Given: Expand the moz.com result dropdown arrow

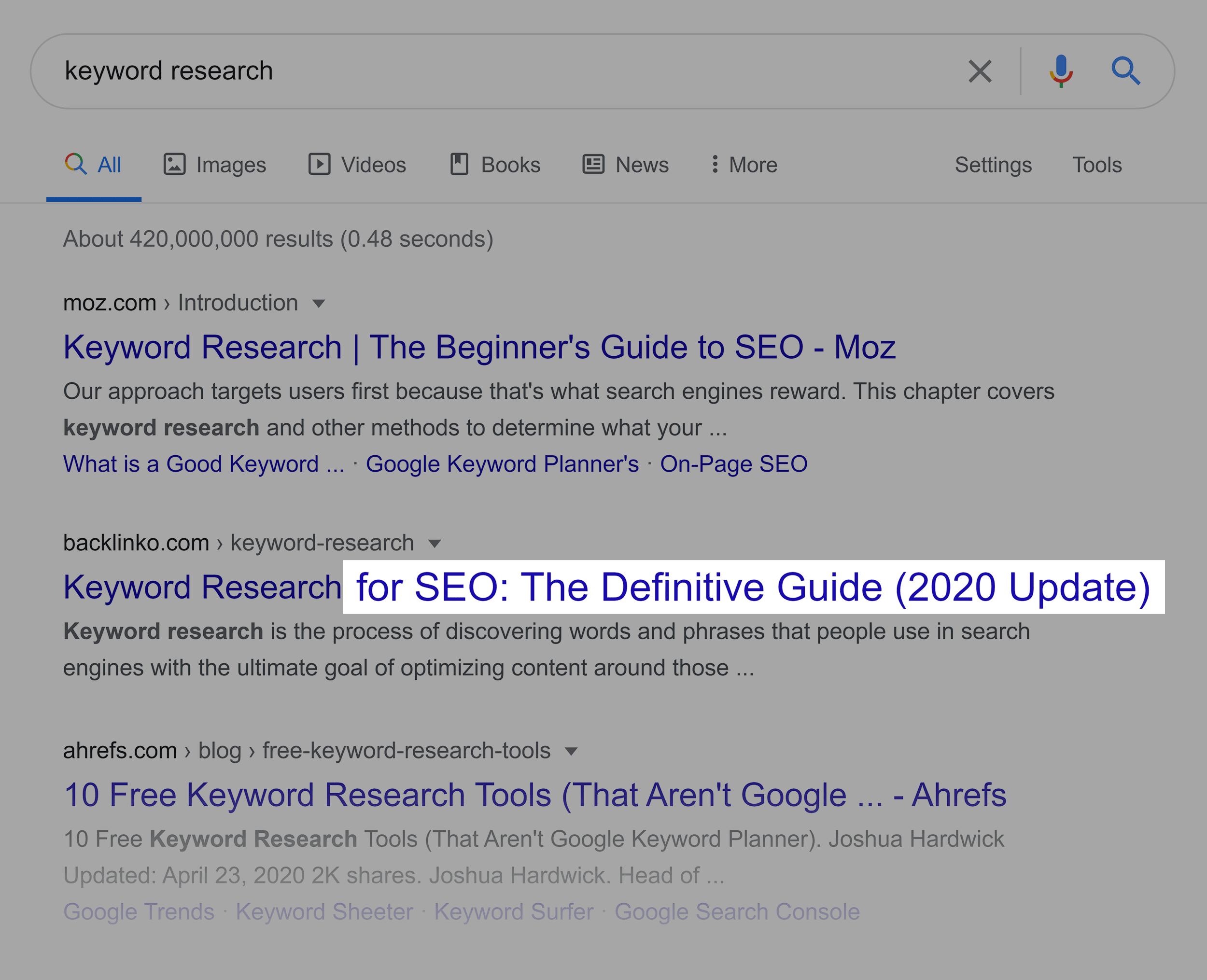Looking at the screenshot, I should click(319, 304).
